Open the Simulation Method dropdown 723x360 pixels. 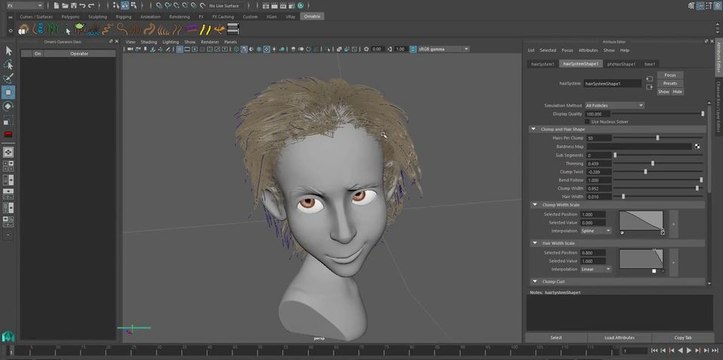click(614, 106)
